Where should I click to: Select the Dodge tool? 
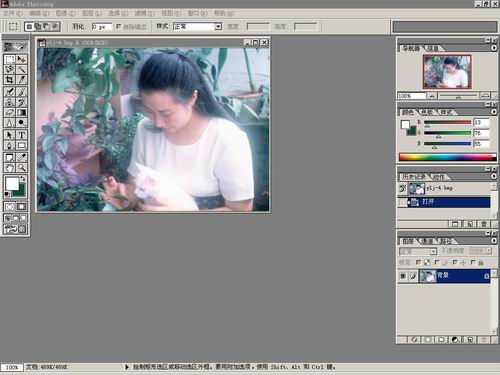(21, 122)
